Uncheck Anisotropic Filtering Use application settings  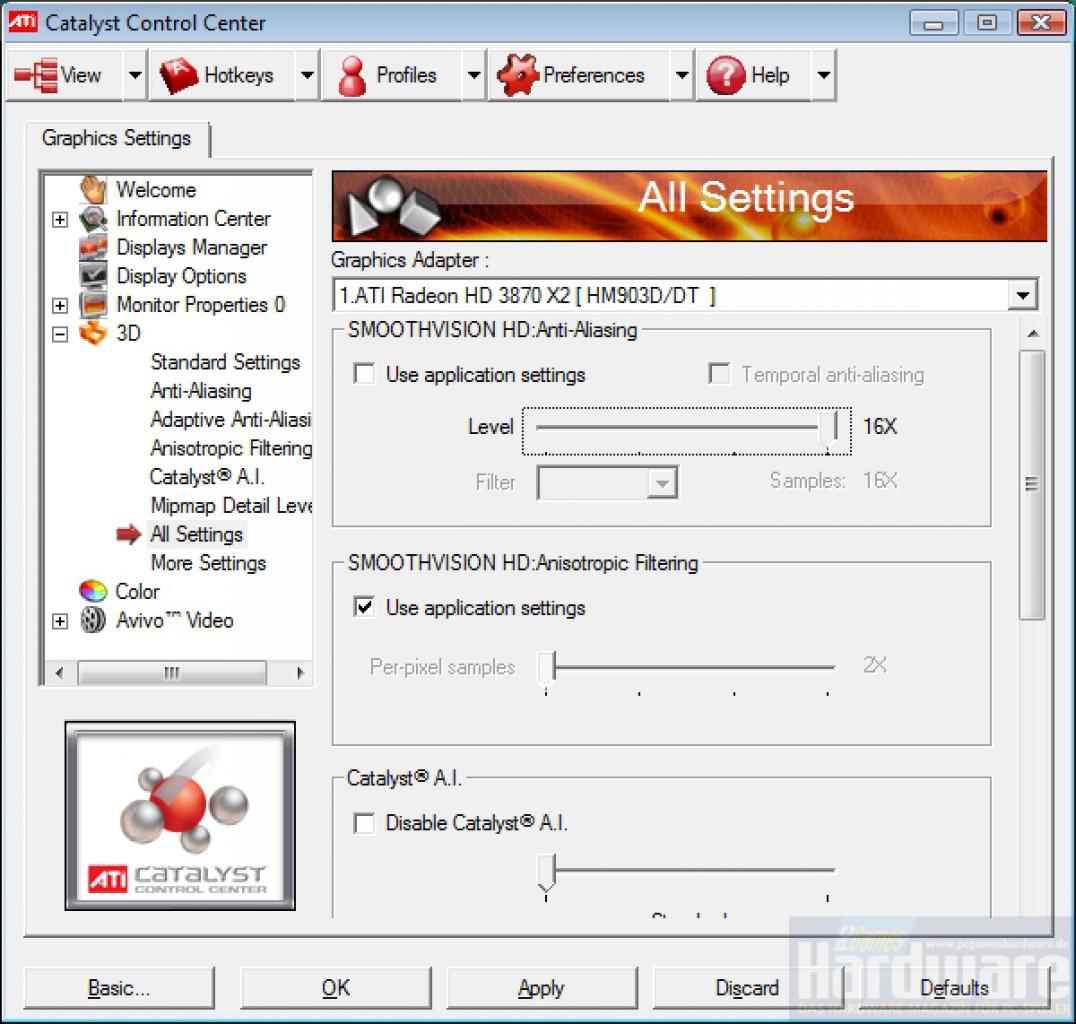coord(364,607)
